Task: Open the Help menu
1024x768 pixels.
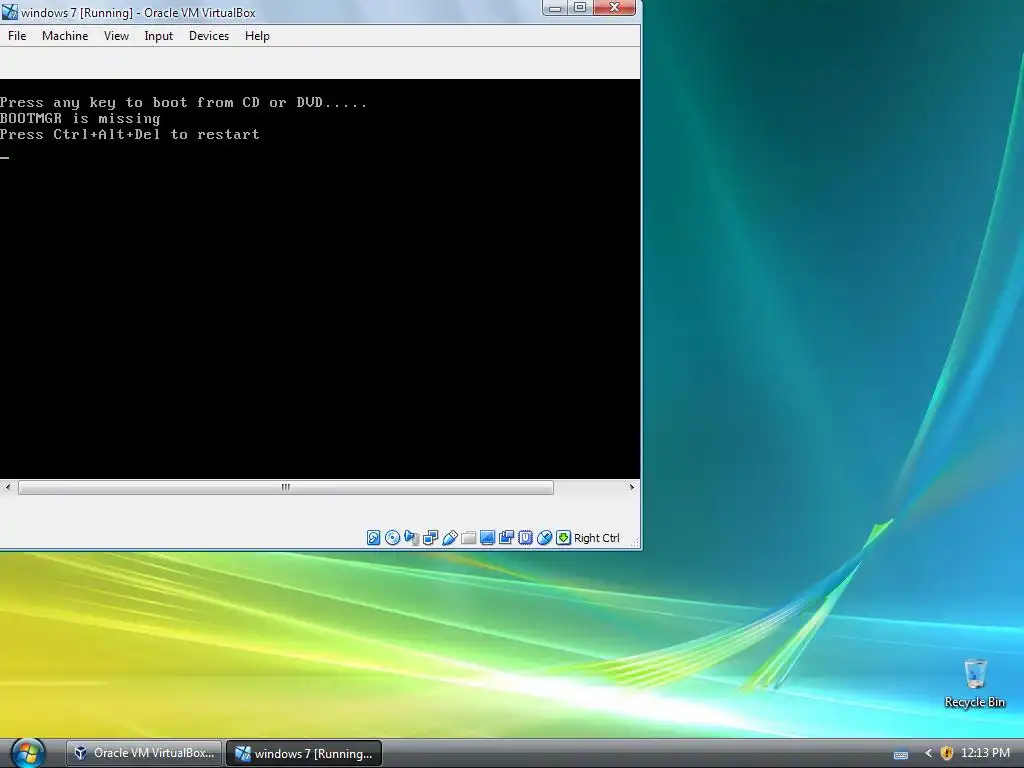Action: pos(257,36)
